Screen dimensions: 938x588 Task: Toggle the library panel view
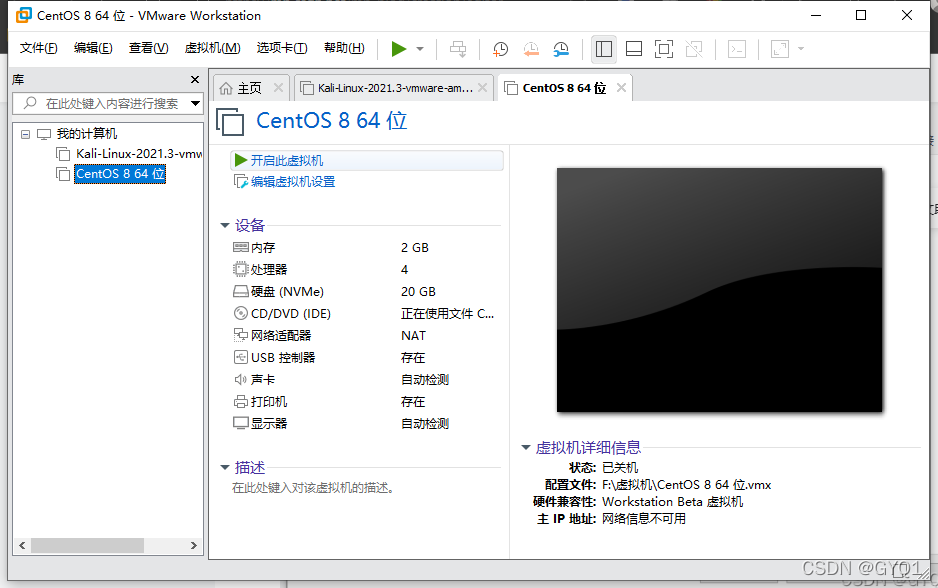(603, 48)
